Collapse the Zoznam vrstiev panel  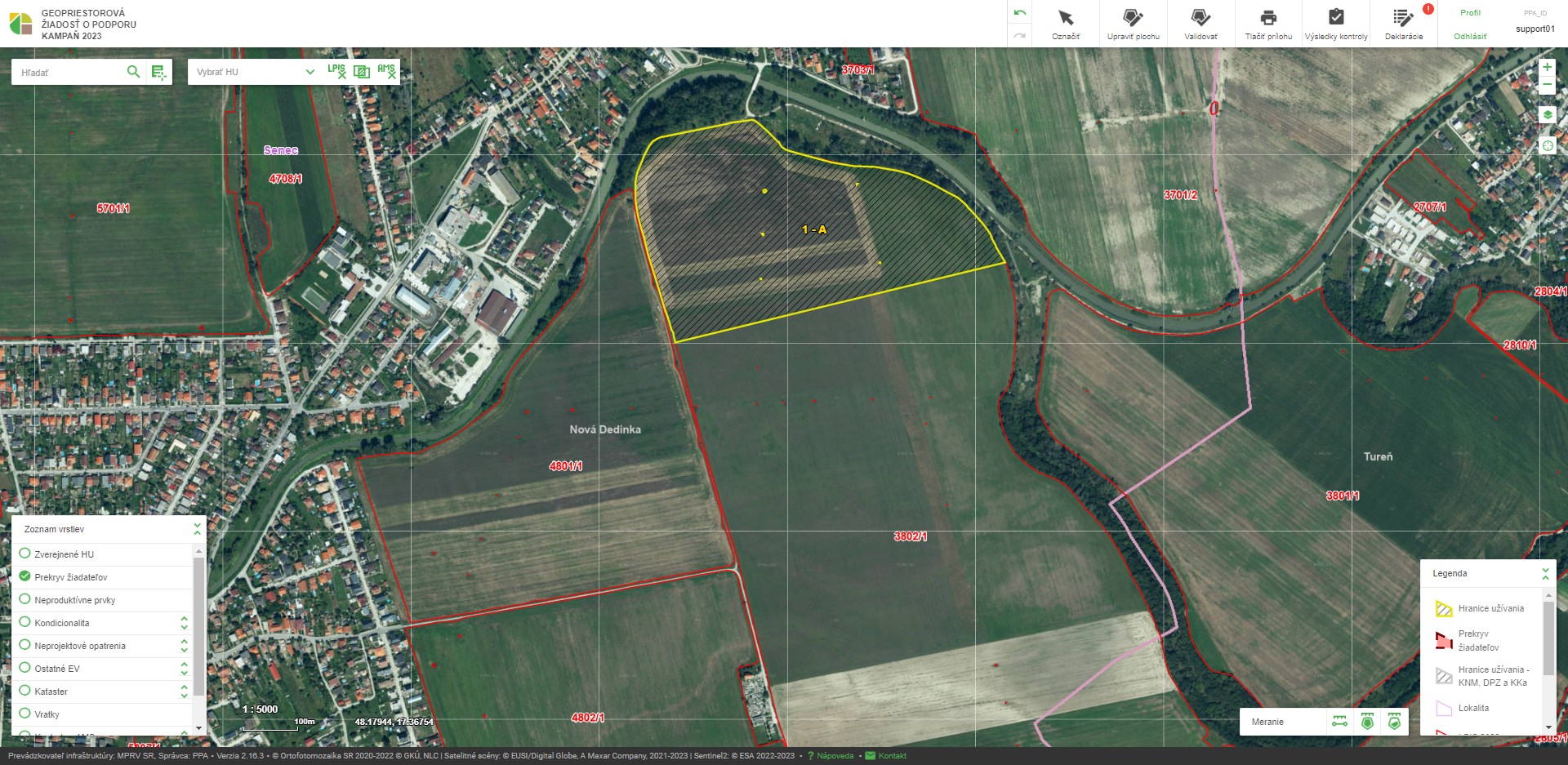click(197, 529)
